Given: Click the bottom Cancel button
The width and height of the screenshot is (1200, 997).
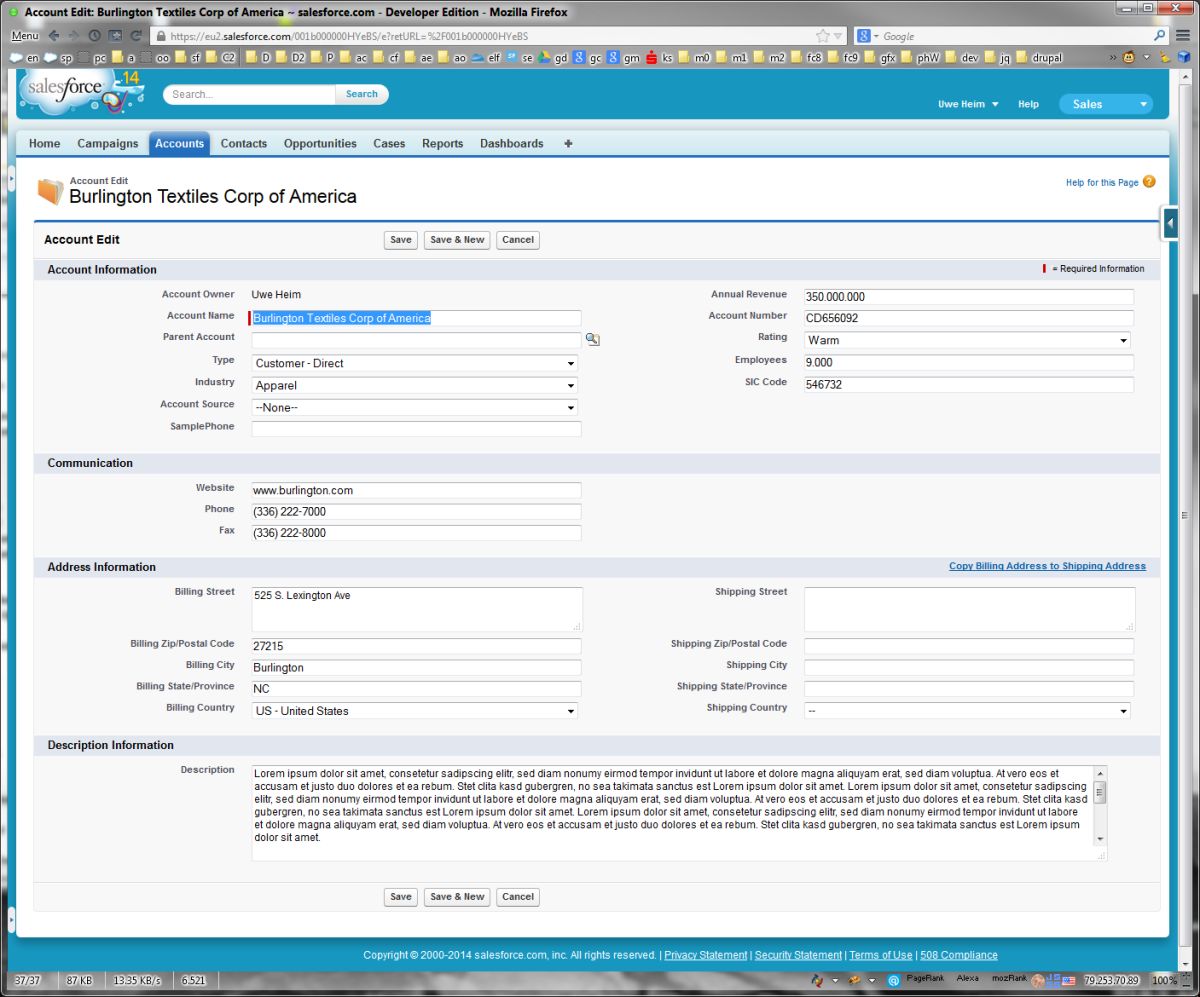Looking at the screenshot, I should tap(518, 897).
